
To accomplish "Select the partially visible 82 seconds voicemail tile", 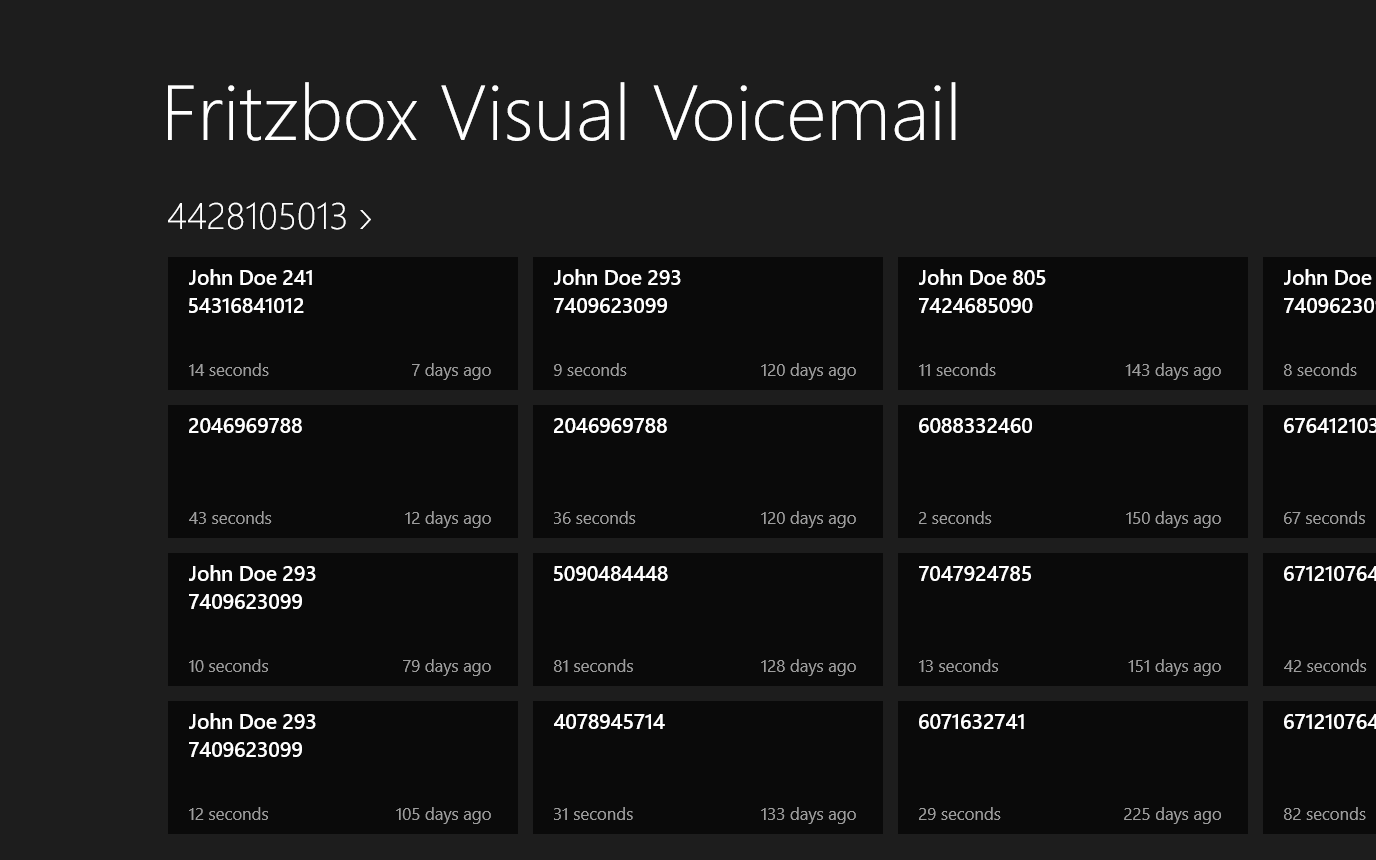I will click(x=1320, y=767).
